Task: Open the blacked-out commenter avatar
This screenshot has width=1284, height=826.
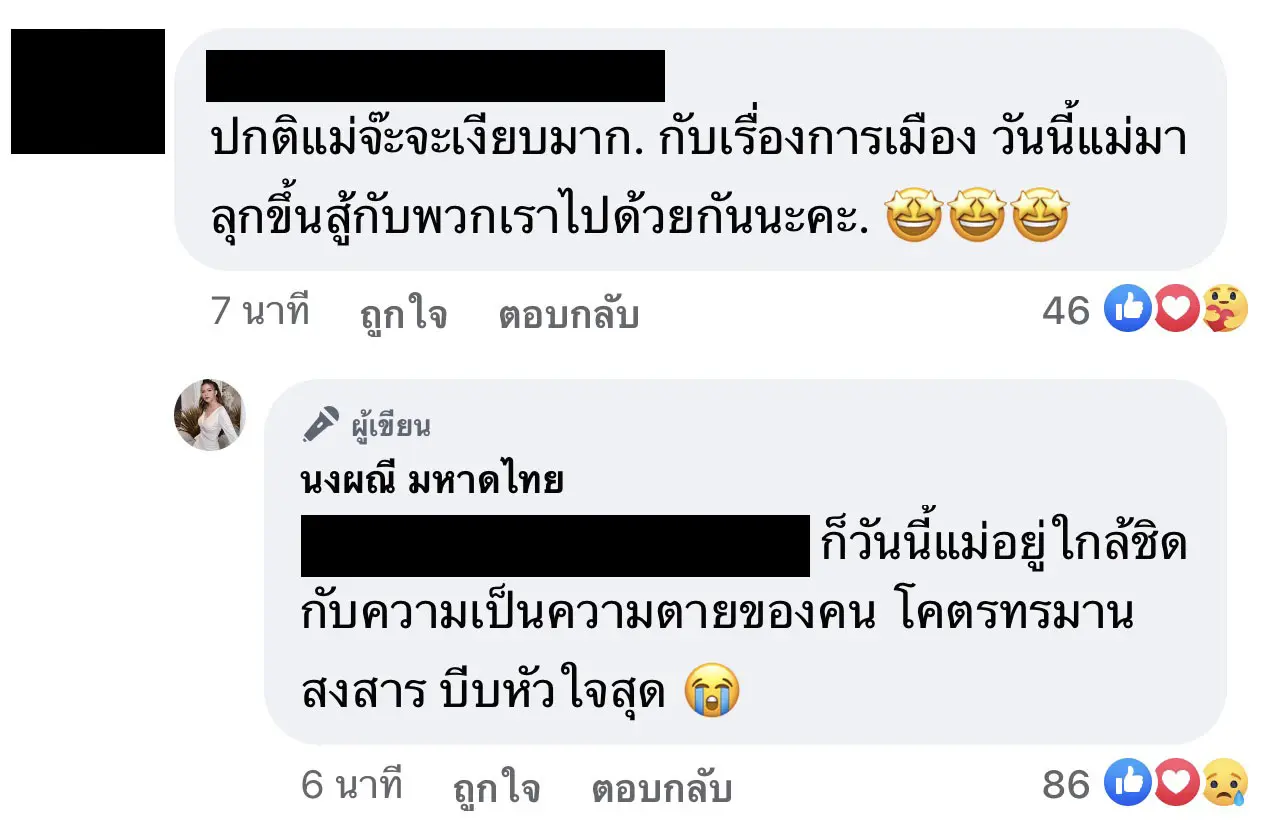Action: click(88, 91)
